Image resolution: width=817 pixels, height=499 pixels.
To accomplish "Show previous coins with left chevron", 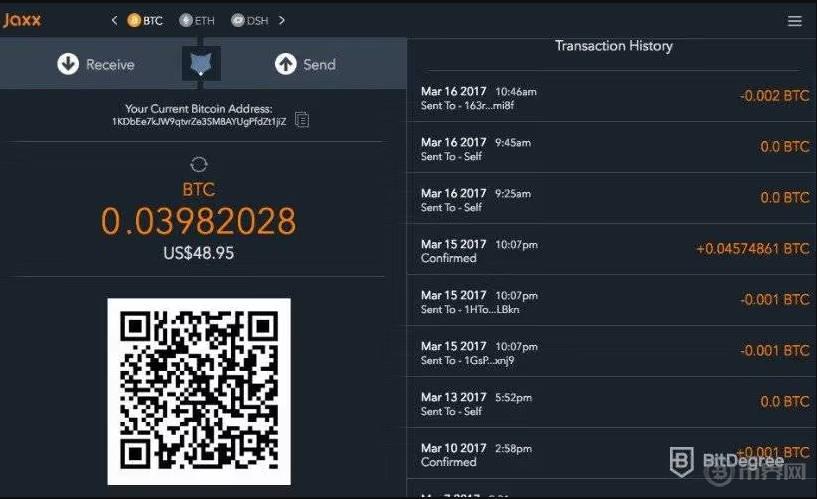I will pyautogui.click(x=115, y=20).
